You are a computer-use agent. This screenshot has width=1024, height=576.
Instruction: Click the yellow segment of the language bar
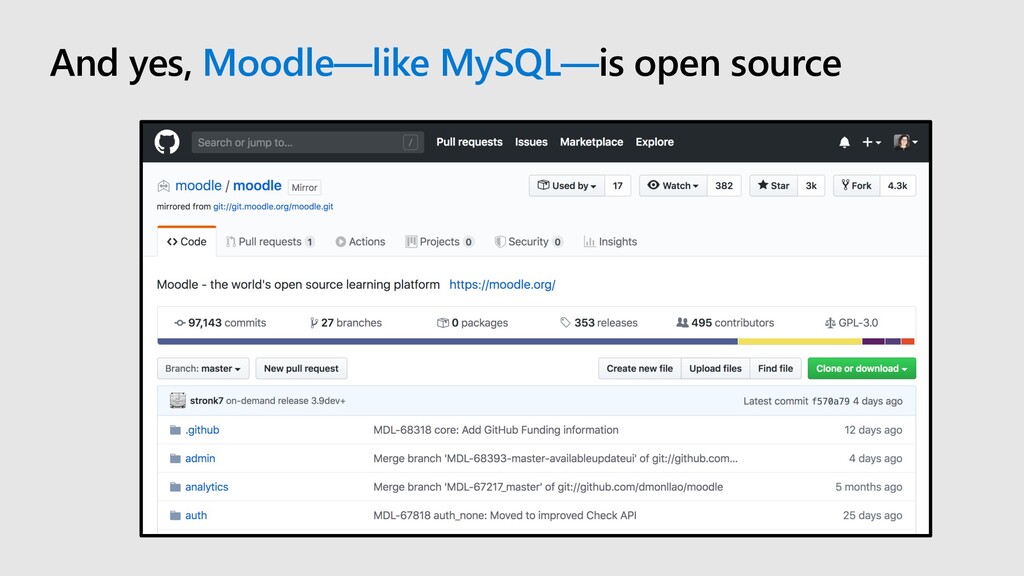point(800,342)
